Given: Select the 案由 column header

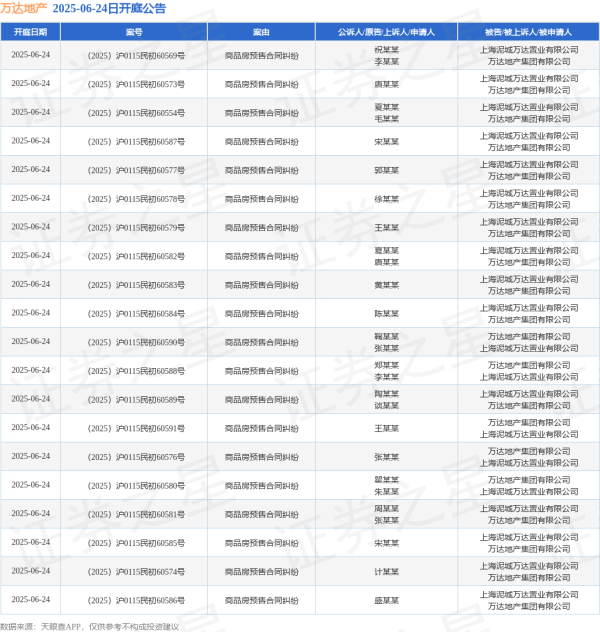Looking at the screenshot, I should pyautogui.click(x=261, y=32).
